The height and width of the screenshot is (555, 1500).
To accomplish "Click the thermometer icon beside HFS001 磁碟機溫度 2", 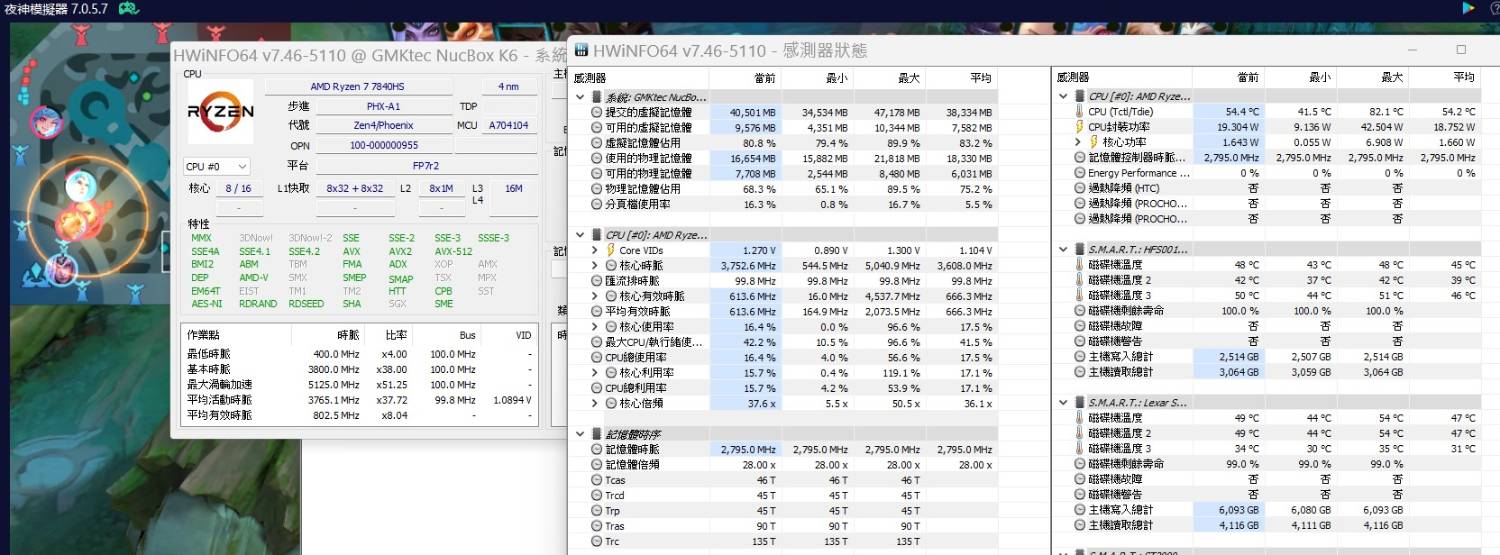I will click(x=1079, y=280).
